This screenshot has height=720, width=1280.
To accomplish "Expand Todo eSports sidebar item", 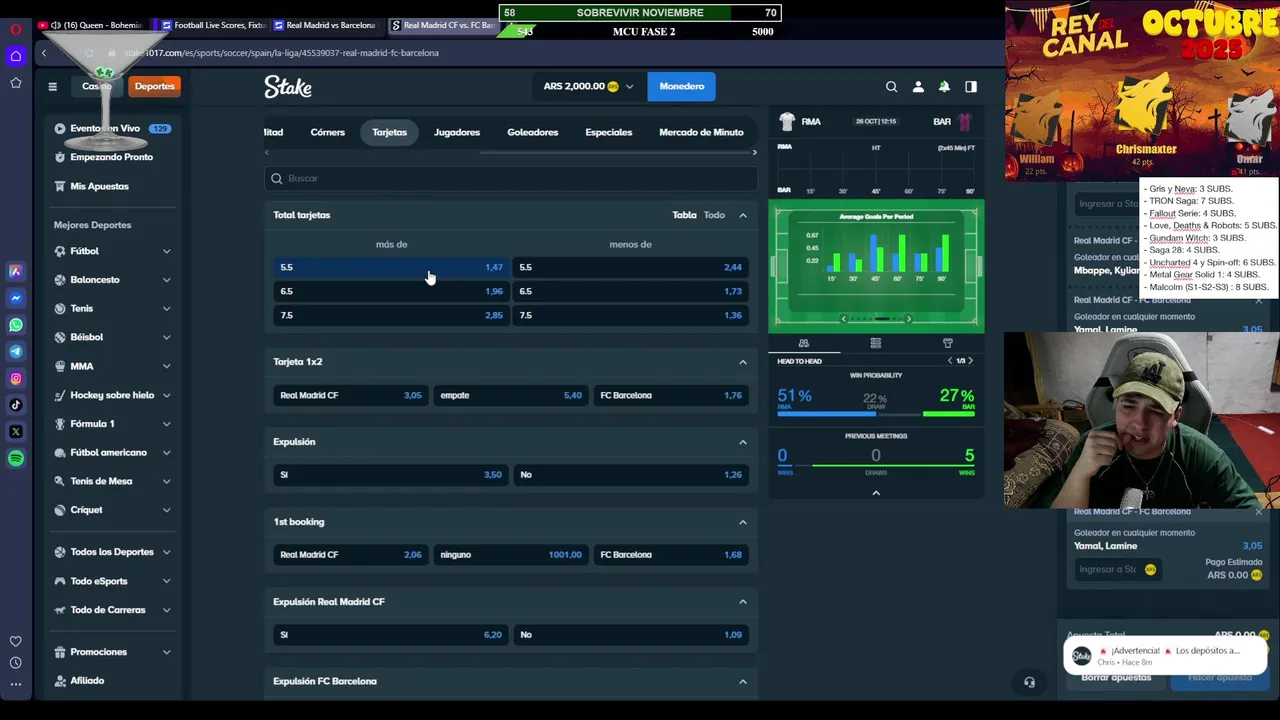I will [166, 581].
